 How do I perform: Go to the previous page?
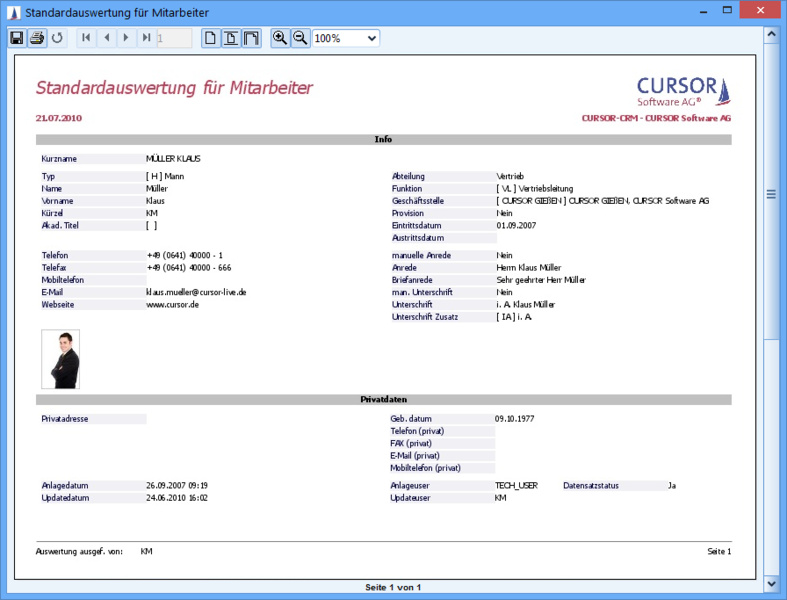pyautogui.click(x=105, y=38)
